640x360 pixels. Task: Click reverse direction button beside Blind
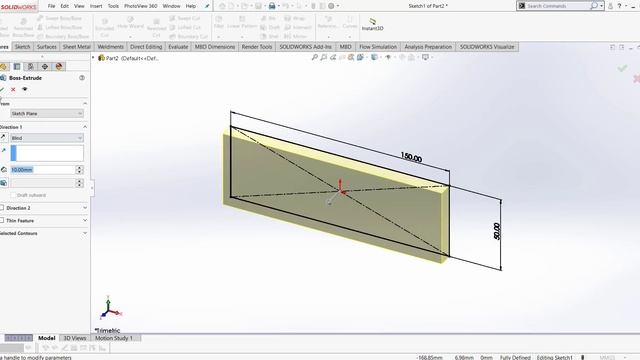(4, 137)
